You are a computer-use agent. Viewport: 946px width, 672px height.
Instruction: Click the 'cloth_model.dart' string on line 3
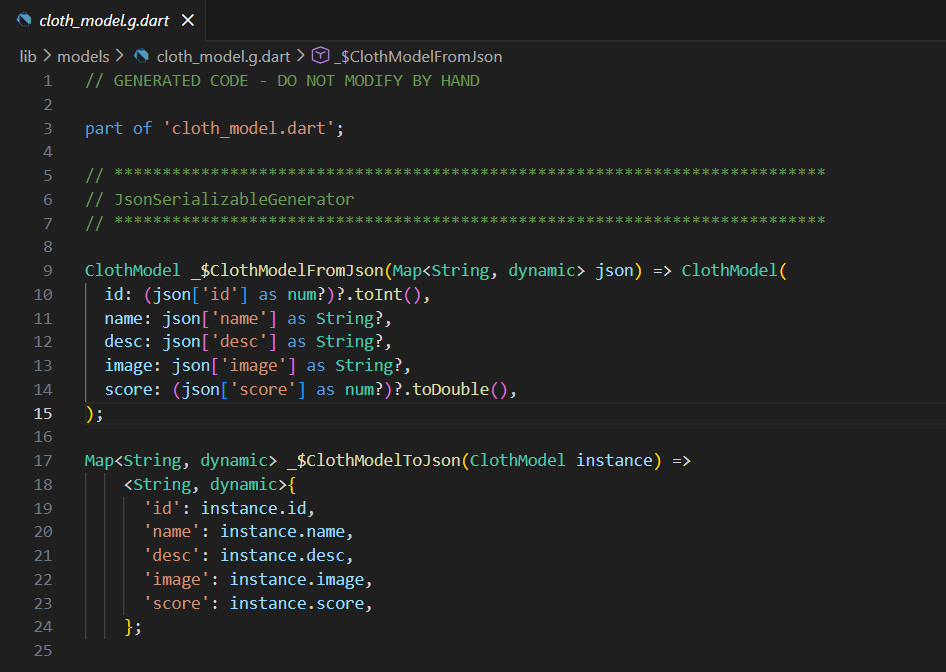coord(249,128)
